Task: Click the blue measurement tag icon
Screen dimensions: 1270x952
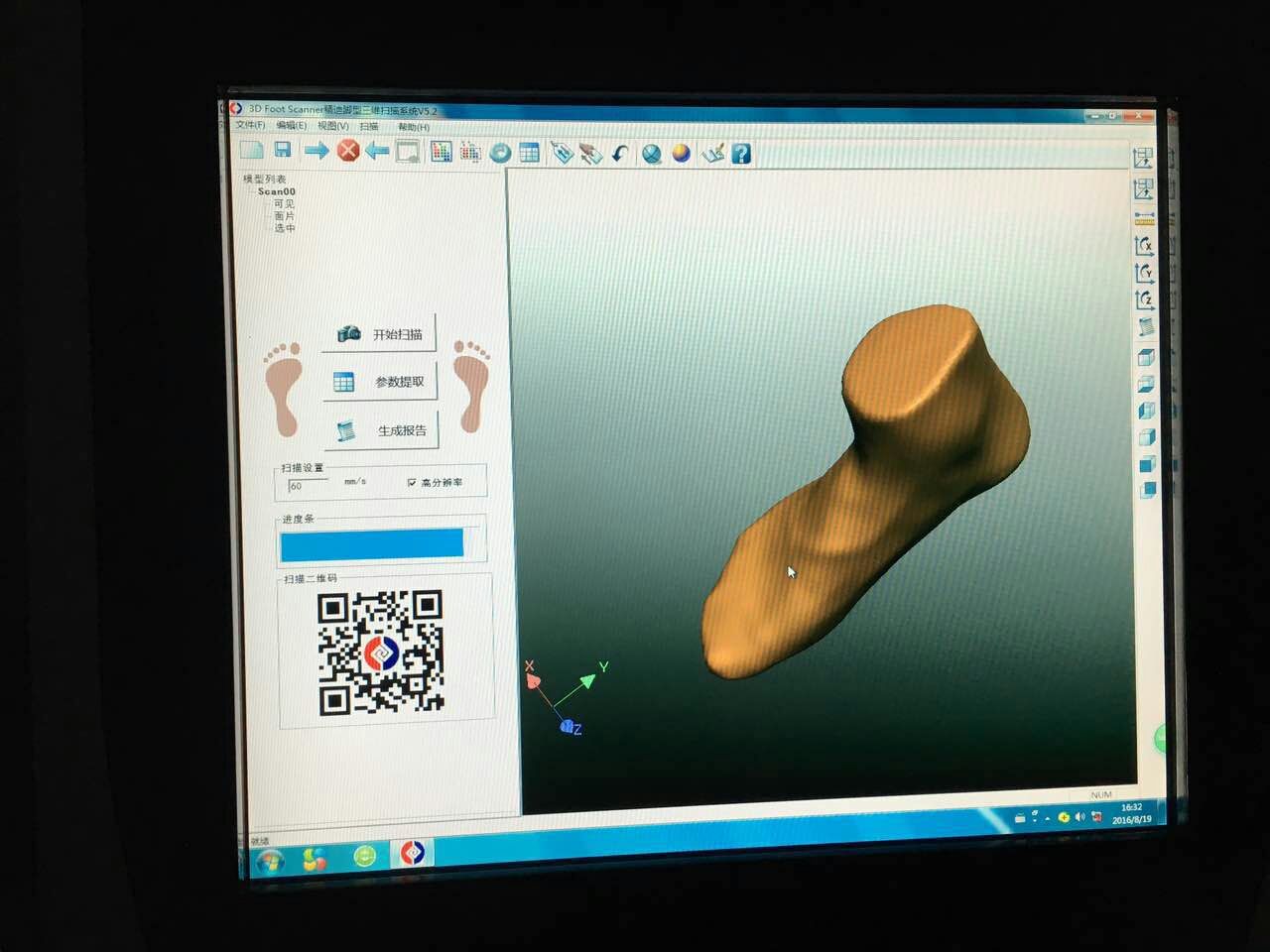Action: click(562, 153)
